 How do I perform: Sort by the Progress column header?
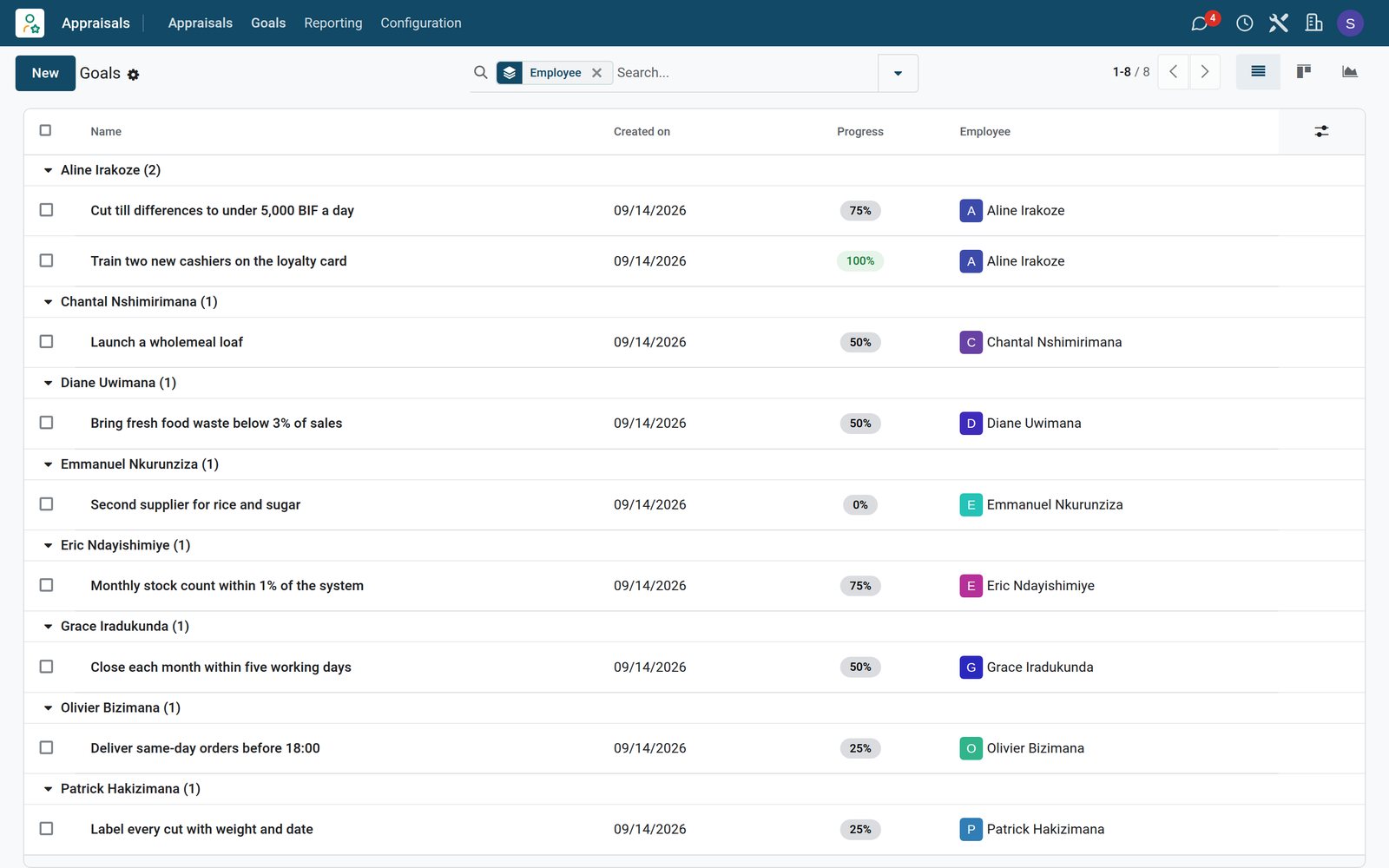pyautogui.click(x=860, y=132)
